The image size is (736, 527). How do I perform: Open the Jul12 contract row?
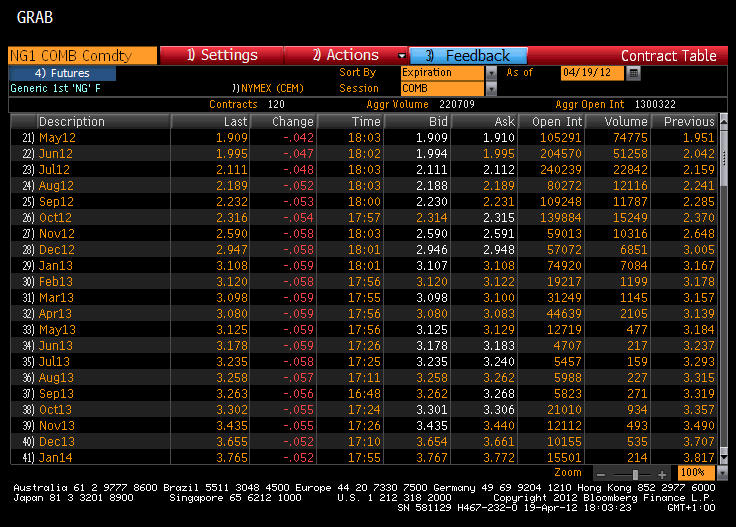click(x=364, y=169)
